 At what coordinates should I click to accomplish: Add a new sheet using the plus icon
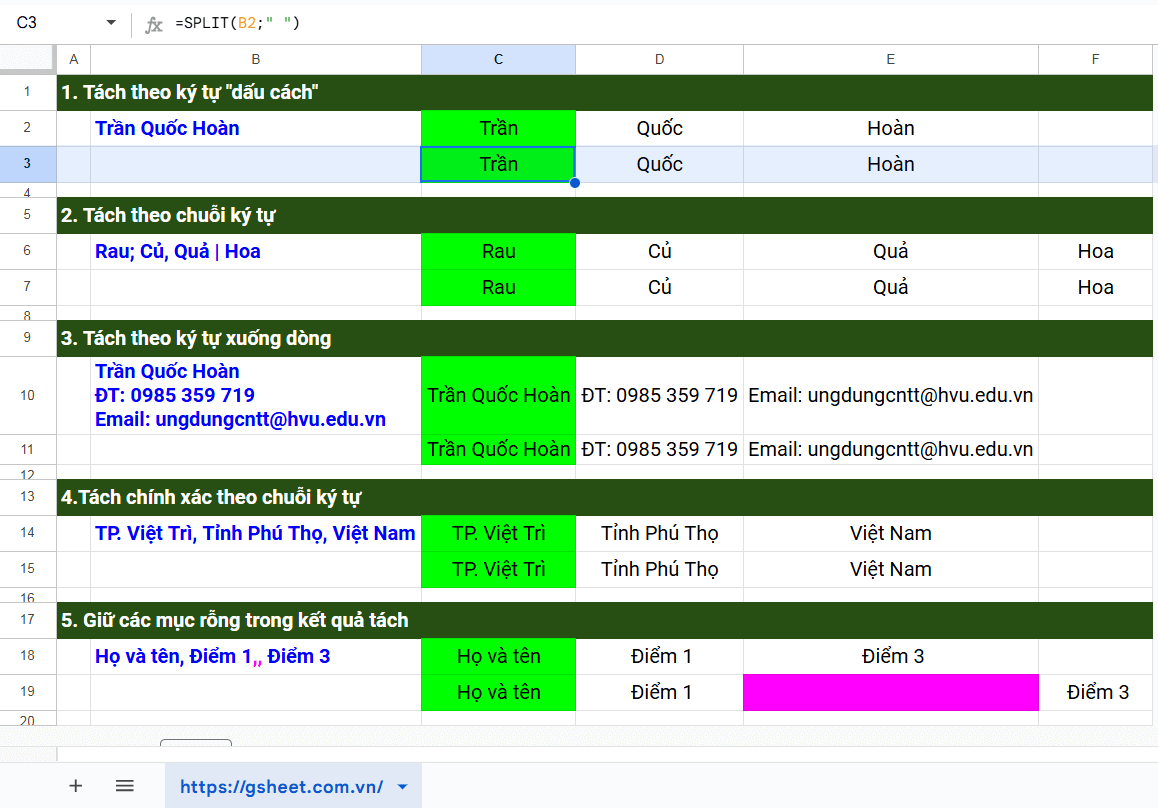tap(75, 785)
